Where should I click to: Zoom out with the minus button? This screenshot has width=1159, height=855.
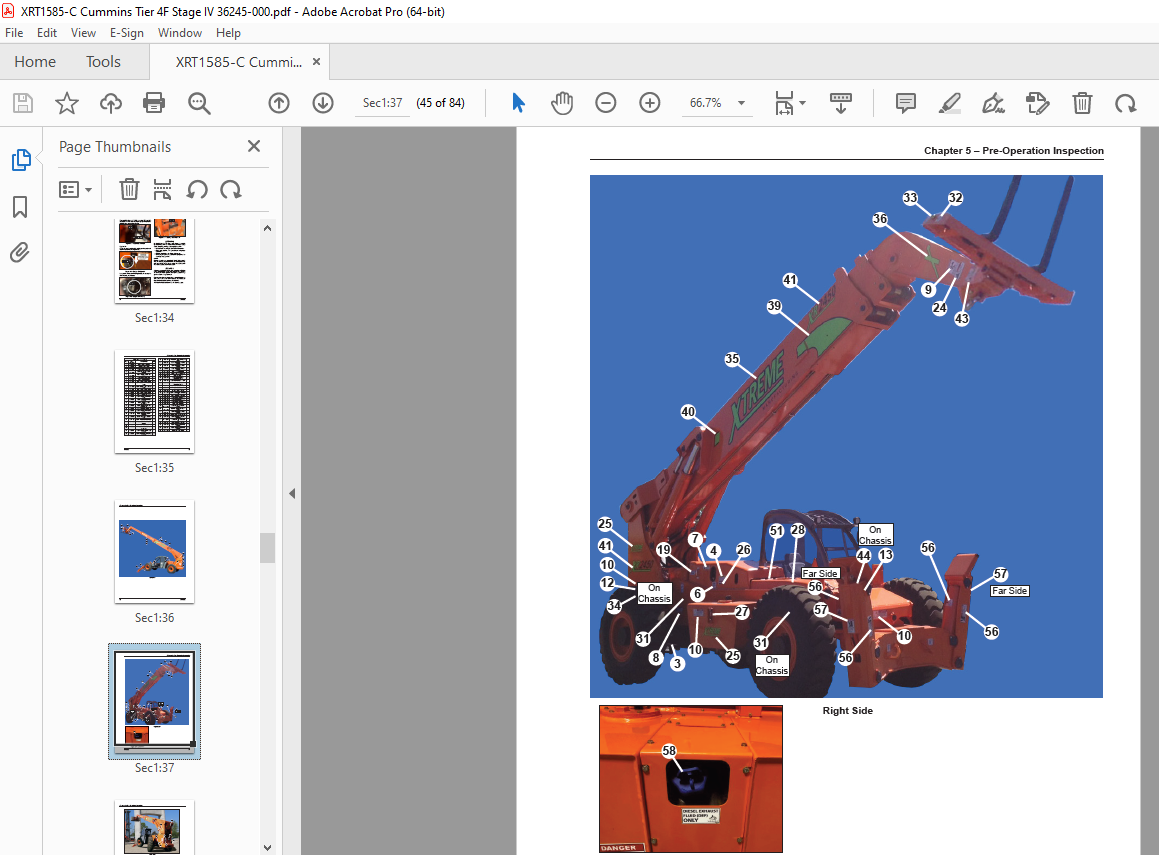(605, 103)
